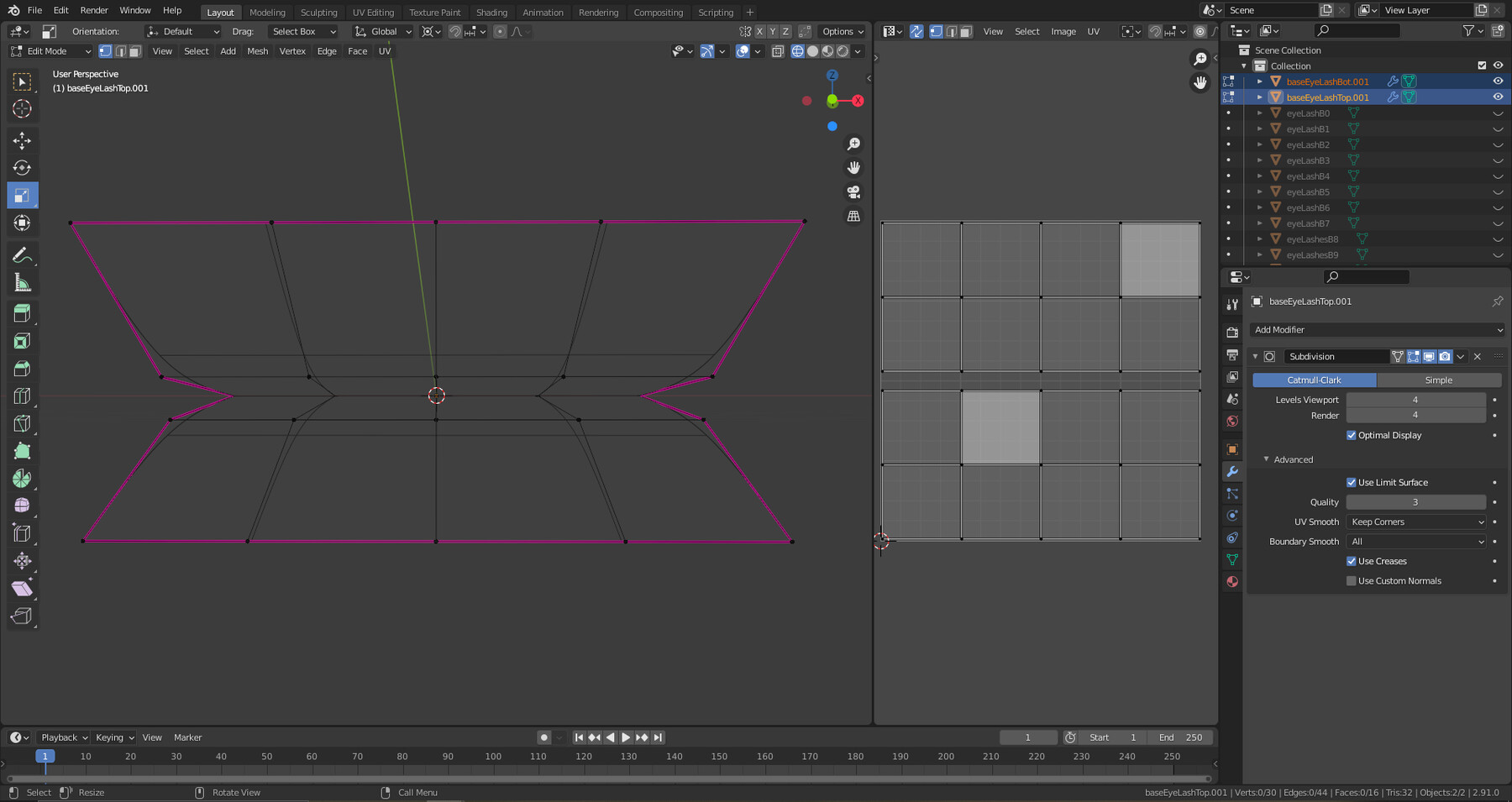1512x802 pixels.
Task: Select the Shrink/Fatten tool
Action: click(x=23, y=561)
